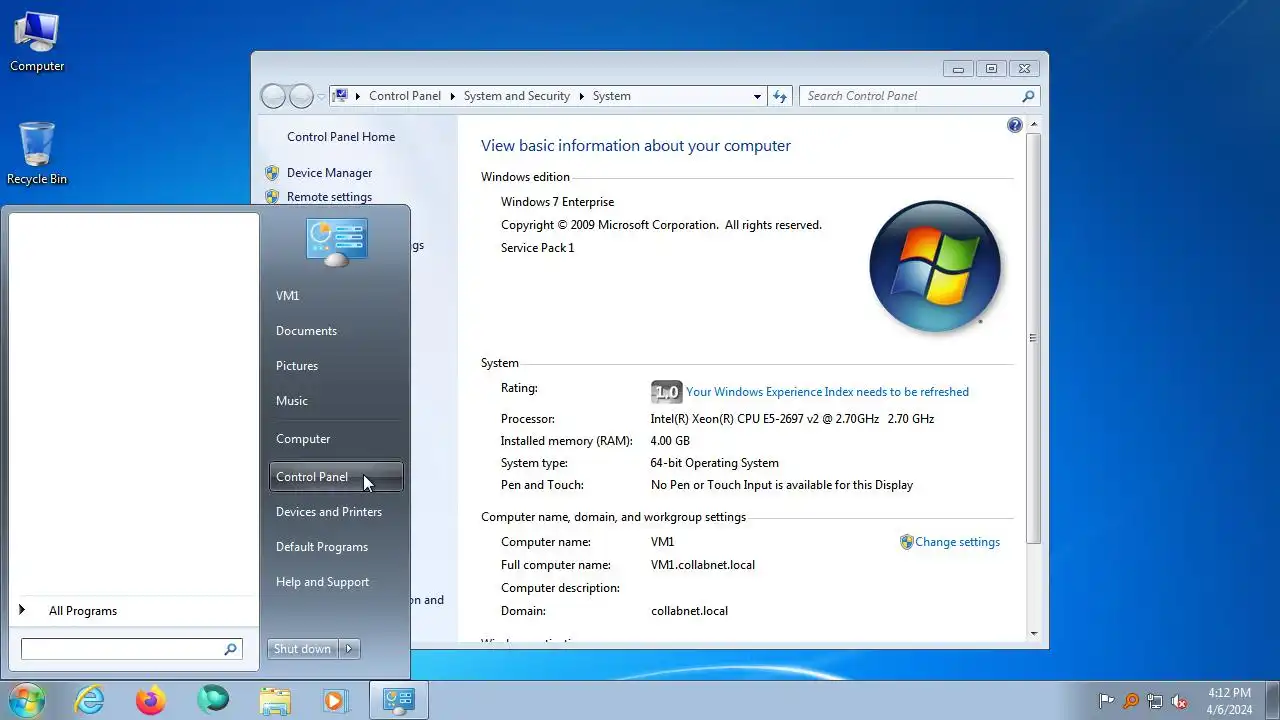Click the Back navigation arrow

(273, 96)
